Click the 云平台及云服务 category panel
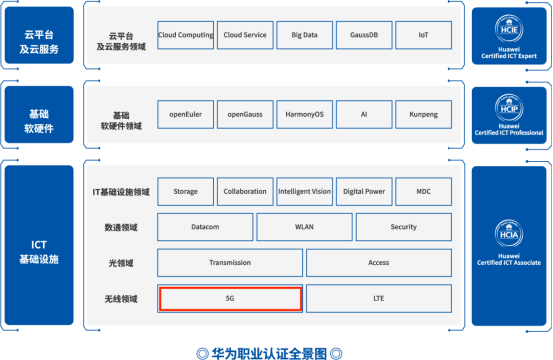553x360 pixels. click(x=39, y=35)
